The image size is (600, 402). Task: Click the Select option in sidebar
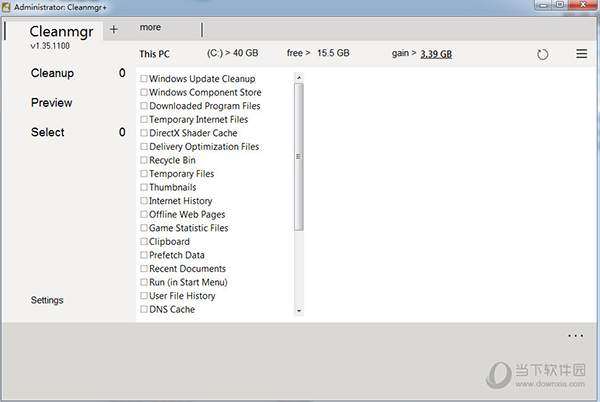coord(48,132)
